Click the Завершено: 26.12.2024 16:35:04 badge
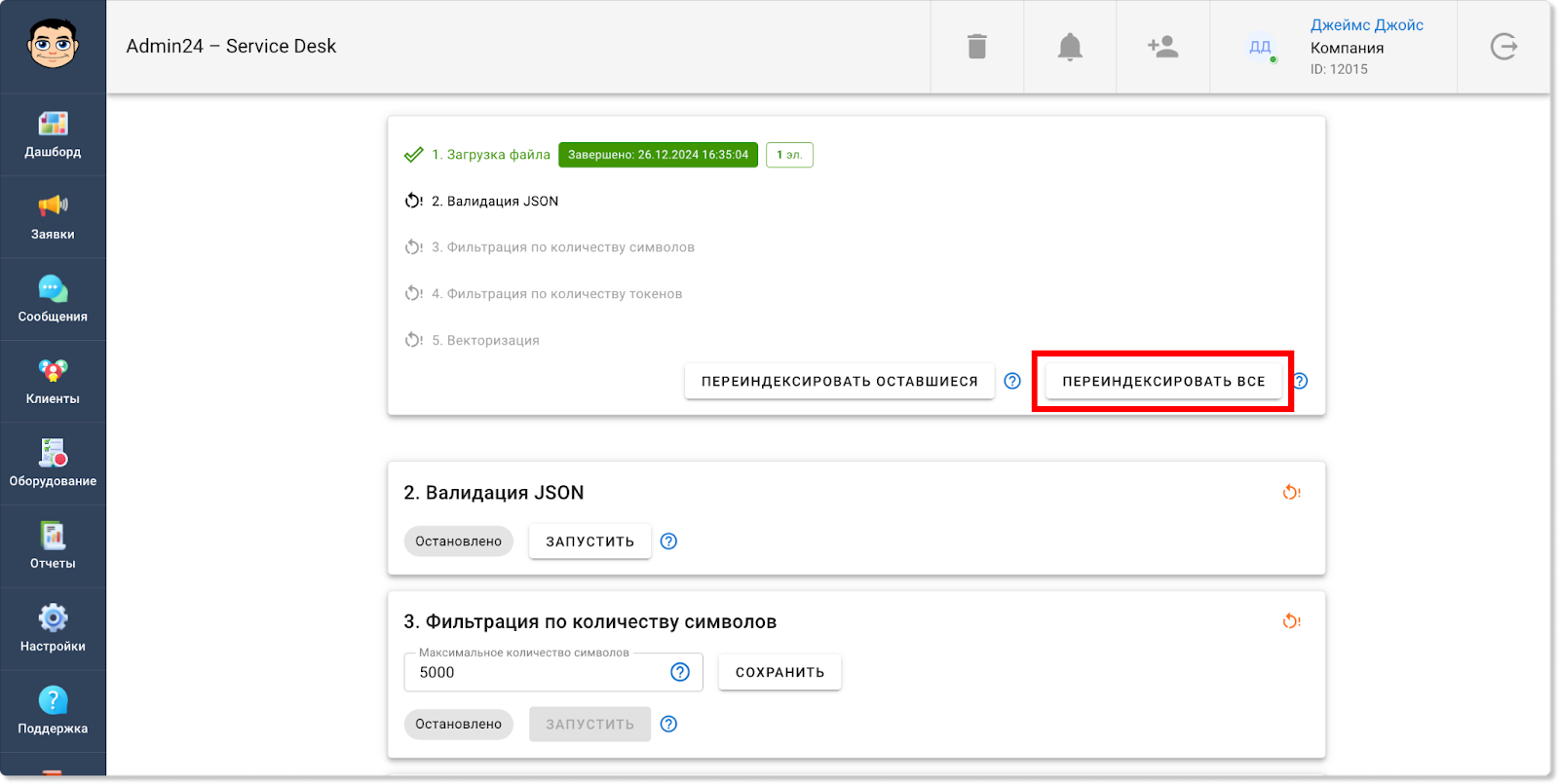The width and height of the screenshot is (1559, 784). (x=658, y=155)
